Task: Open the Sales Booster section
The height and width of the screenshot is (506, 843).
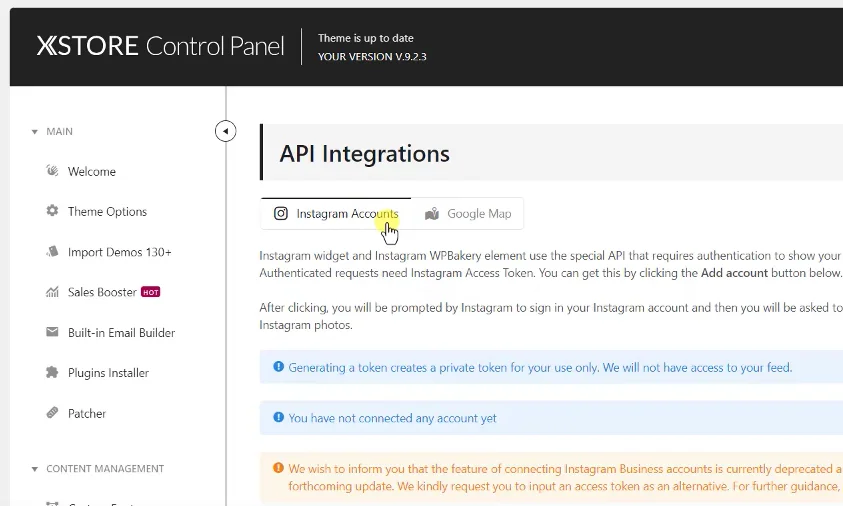Action: pos(102,292)
